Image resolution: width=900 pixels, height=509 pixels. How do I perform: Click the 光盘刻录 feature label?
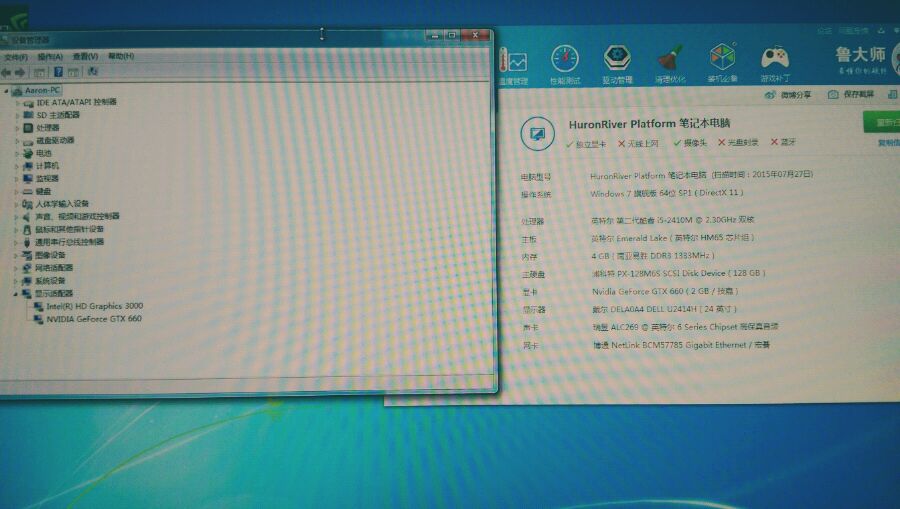[x=743, y=142]
